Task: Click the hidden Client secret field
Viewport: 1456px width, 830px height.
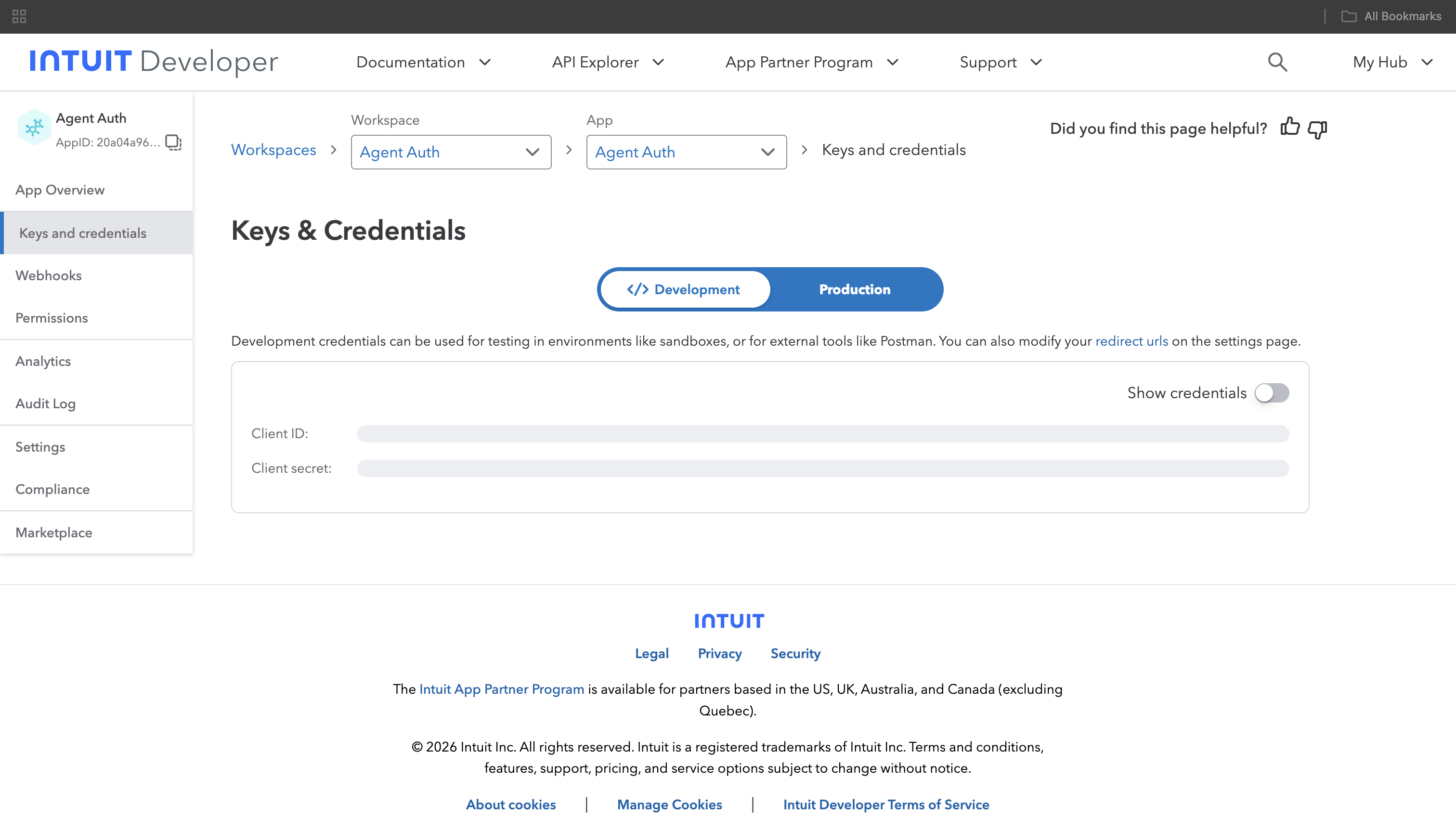Action: pos(823,468)
